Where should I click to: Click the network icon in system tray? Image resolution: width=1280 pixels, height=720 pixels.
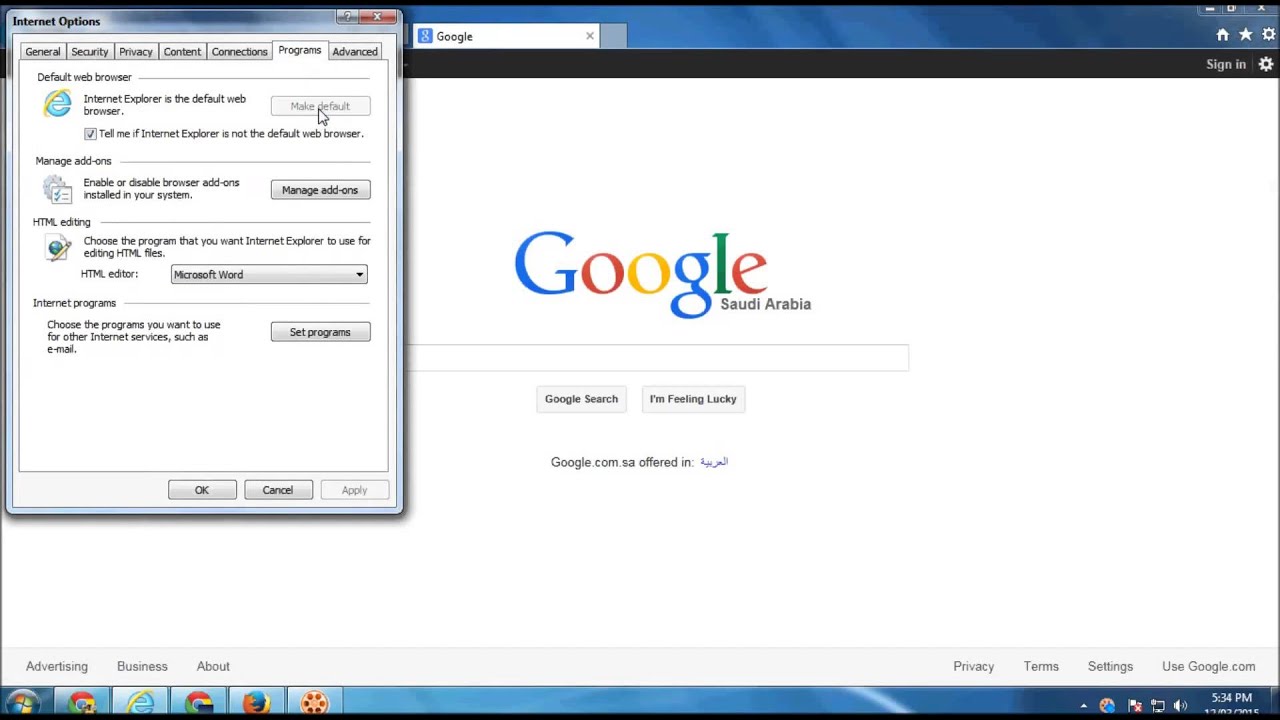pos(1158,706)
